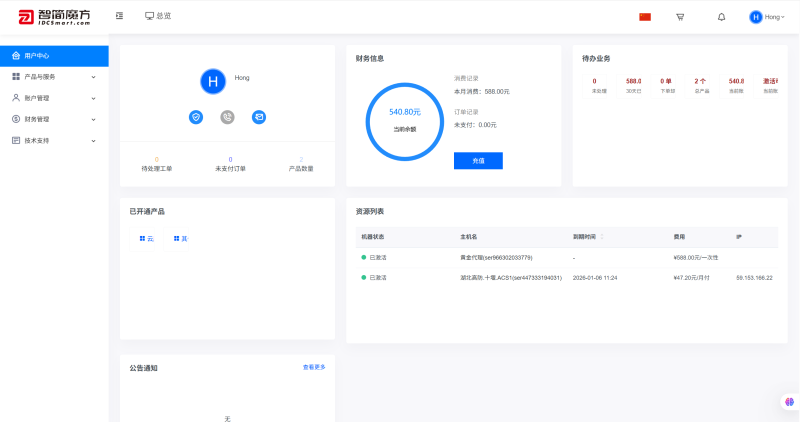
Task: Click the gray phone binding icon
Action: 227,117
